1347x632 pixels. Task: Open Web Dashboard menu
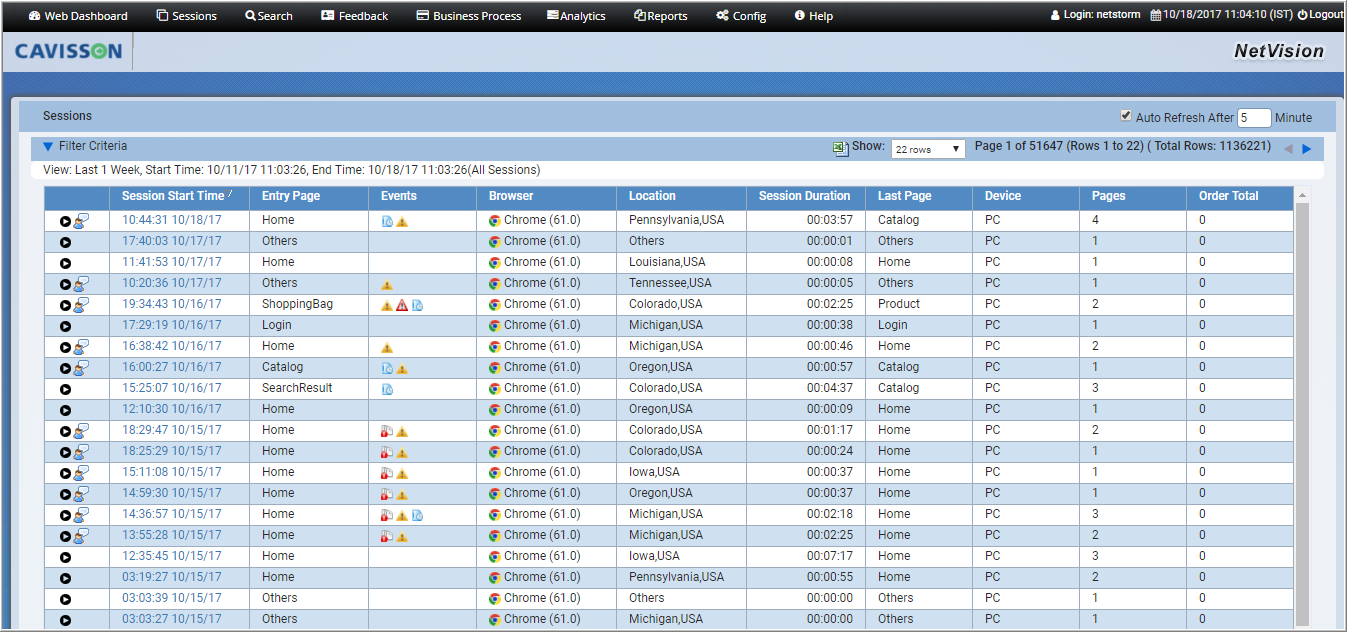(x=78, y=16)
